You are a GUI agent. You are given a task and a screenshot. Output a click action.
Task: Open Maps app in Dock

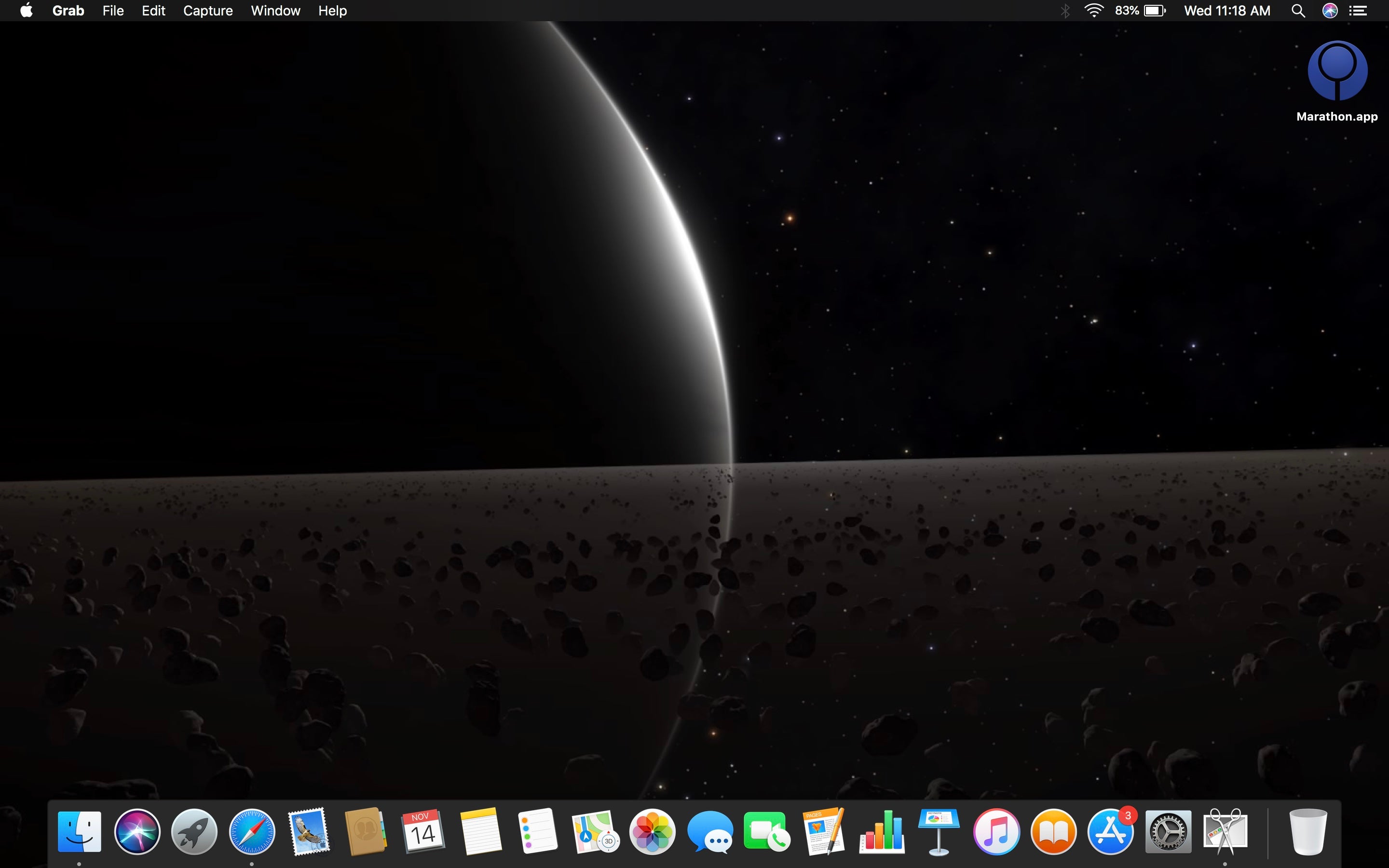click(595, 831)
